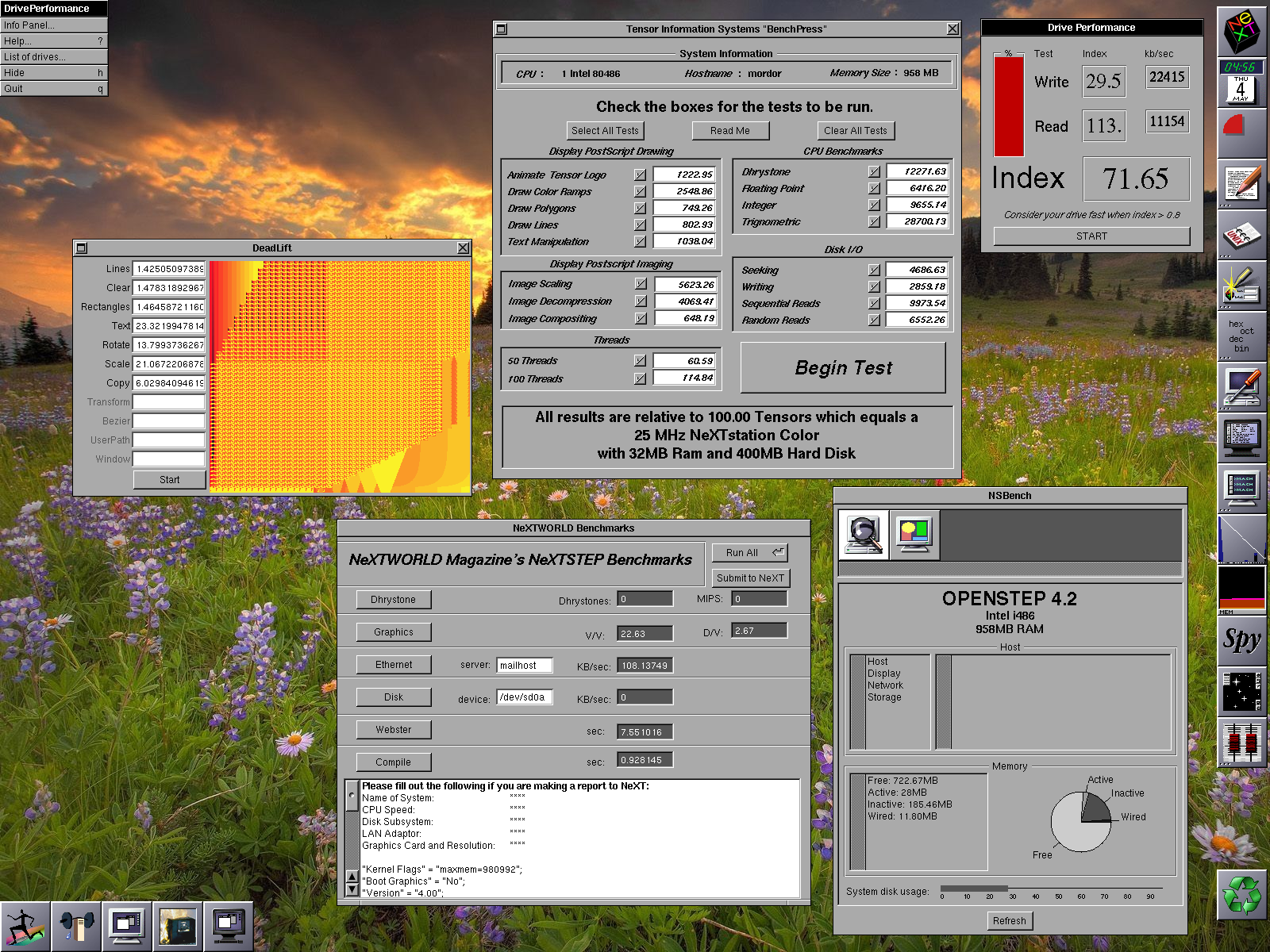1270x952 pixels.
Task: Click the server input field
Action: [x=524, y=666]
